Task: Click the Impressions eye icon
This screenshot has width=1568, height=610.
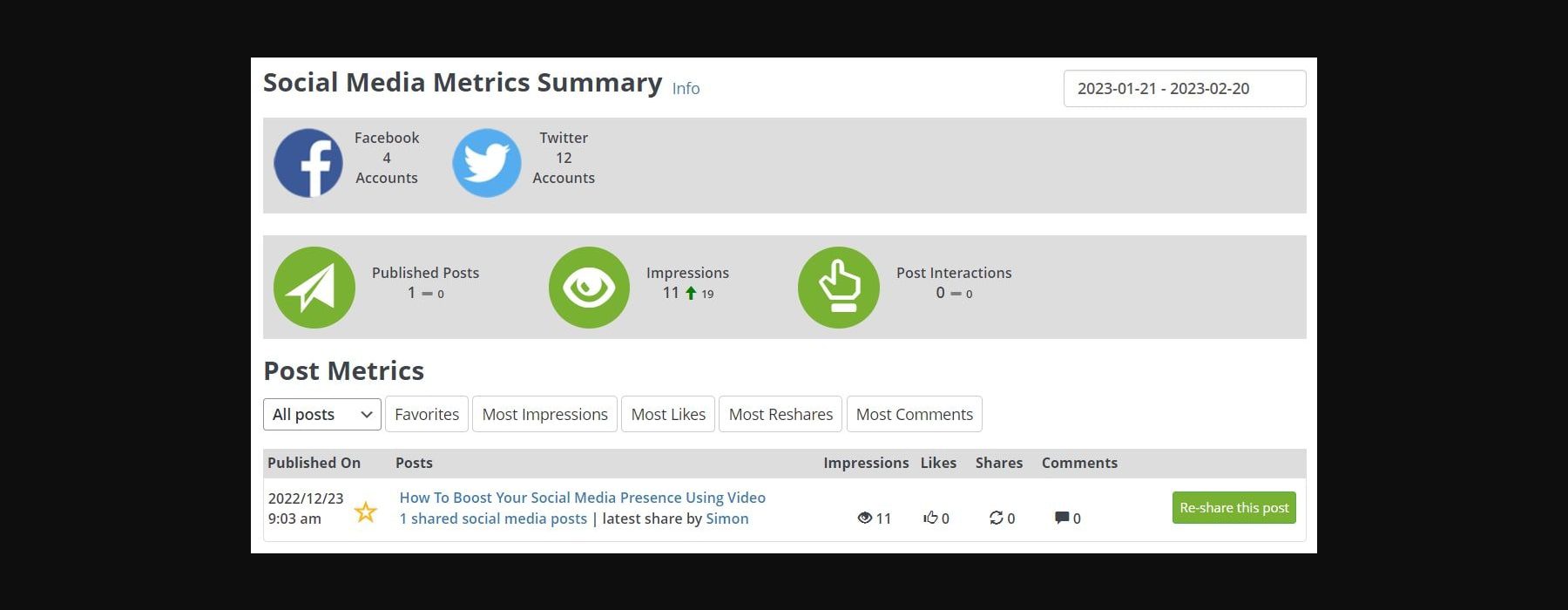Action: pos(589,287)
